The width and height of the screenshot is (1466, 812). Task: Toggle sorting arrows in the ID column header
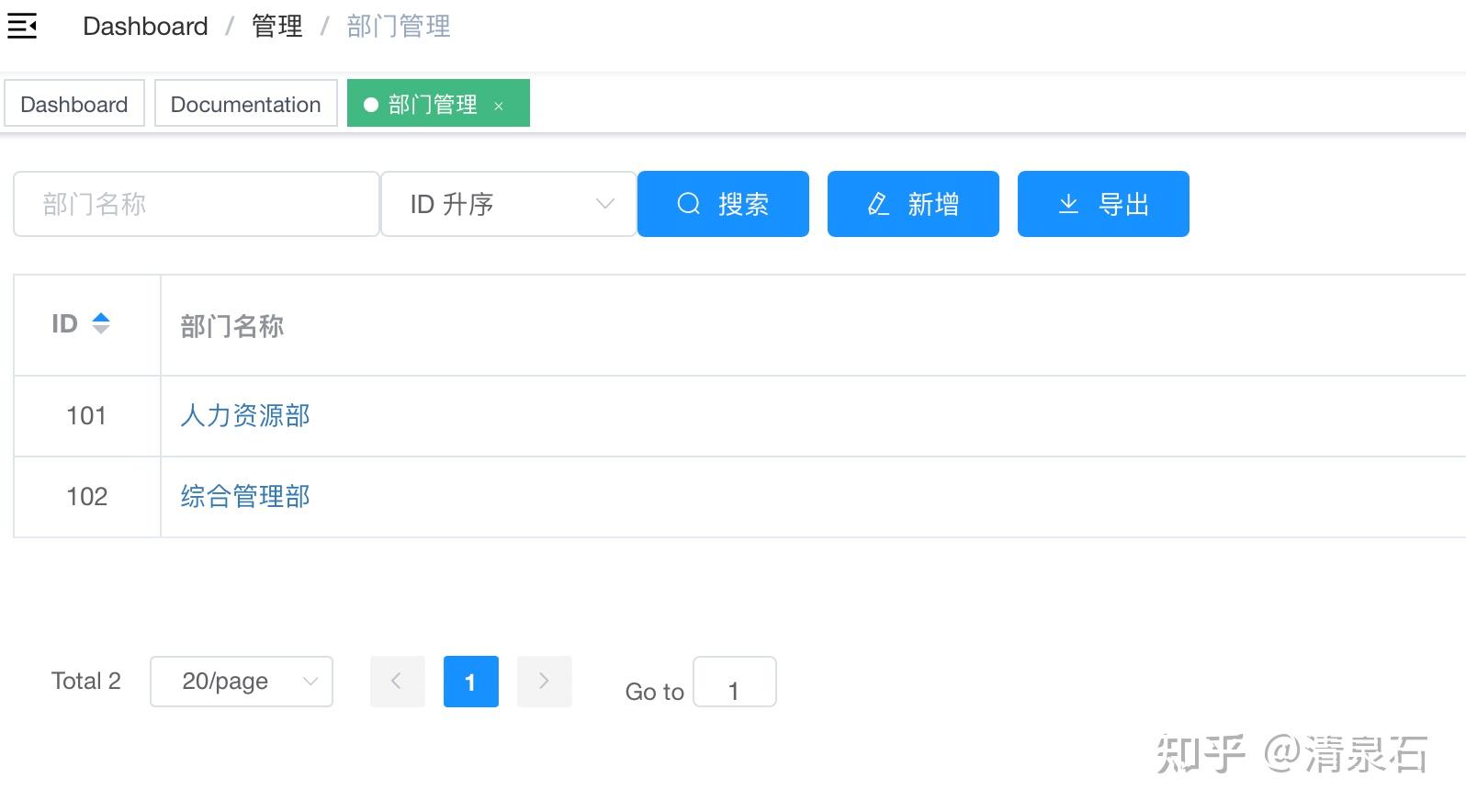[101, 323]
